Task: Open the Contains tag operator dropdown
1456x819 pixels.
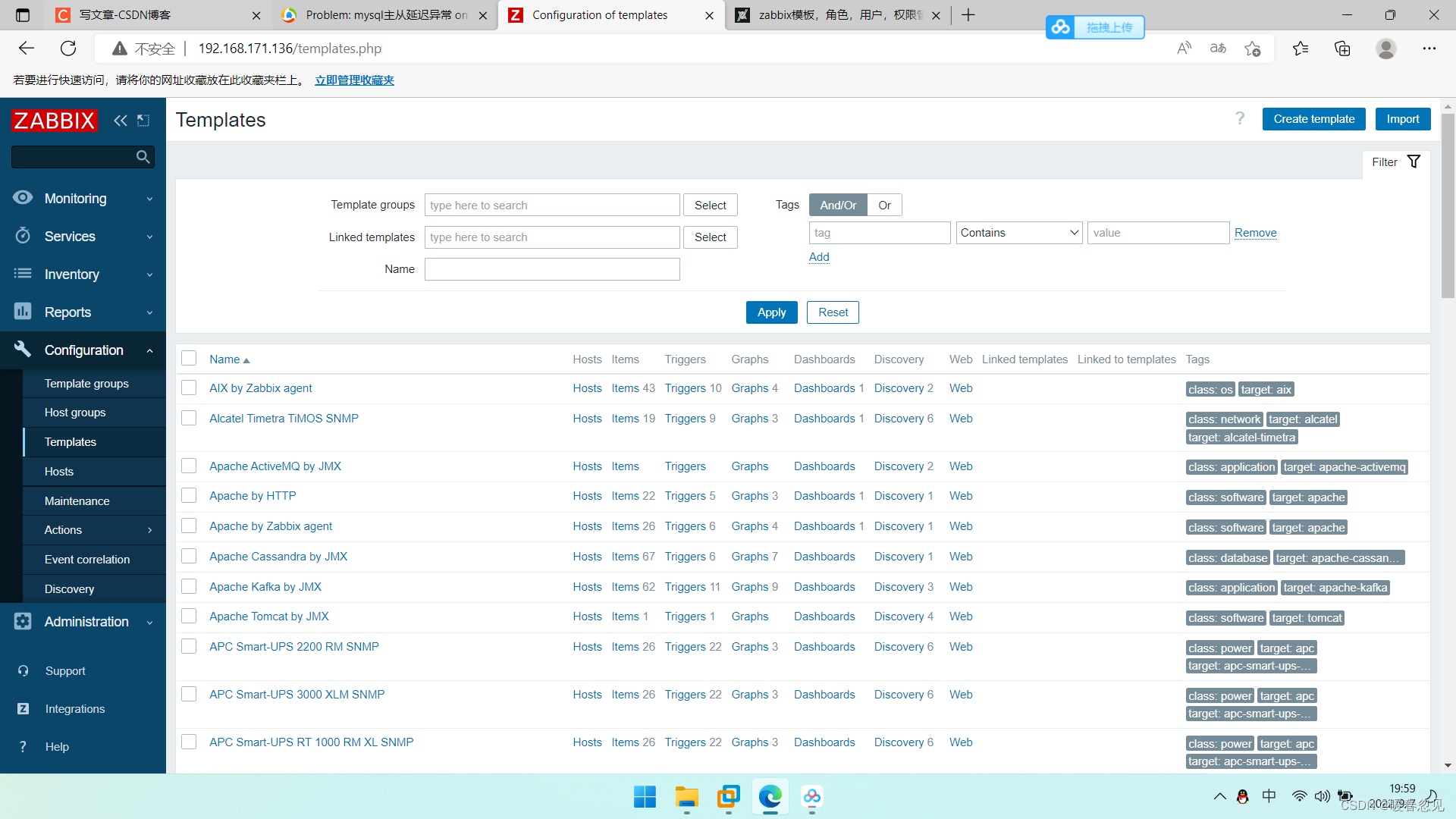Action: click(1018, 233)
